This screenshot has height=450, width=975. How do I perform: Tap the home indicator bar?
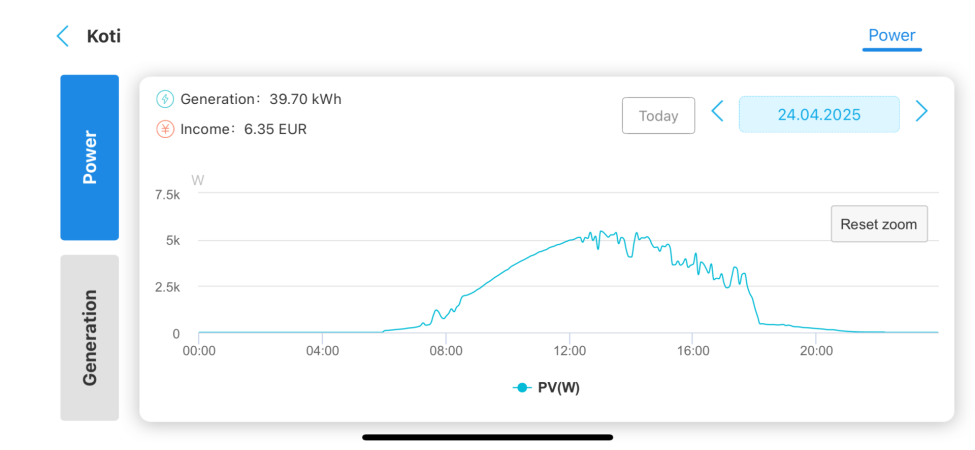click(x=487, y=437)
